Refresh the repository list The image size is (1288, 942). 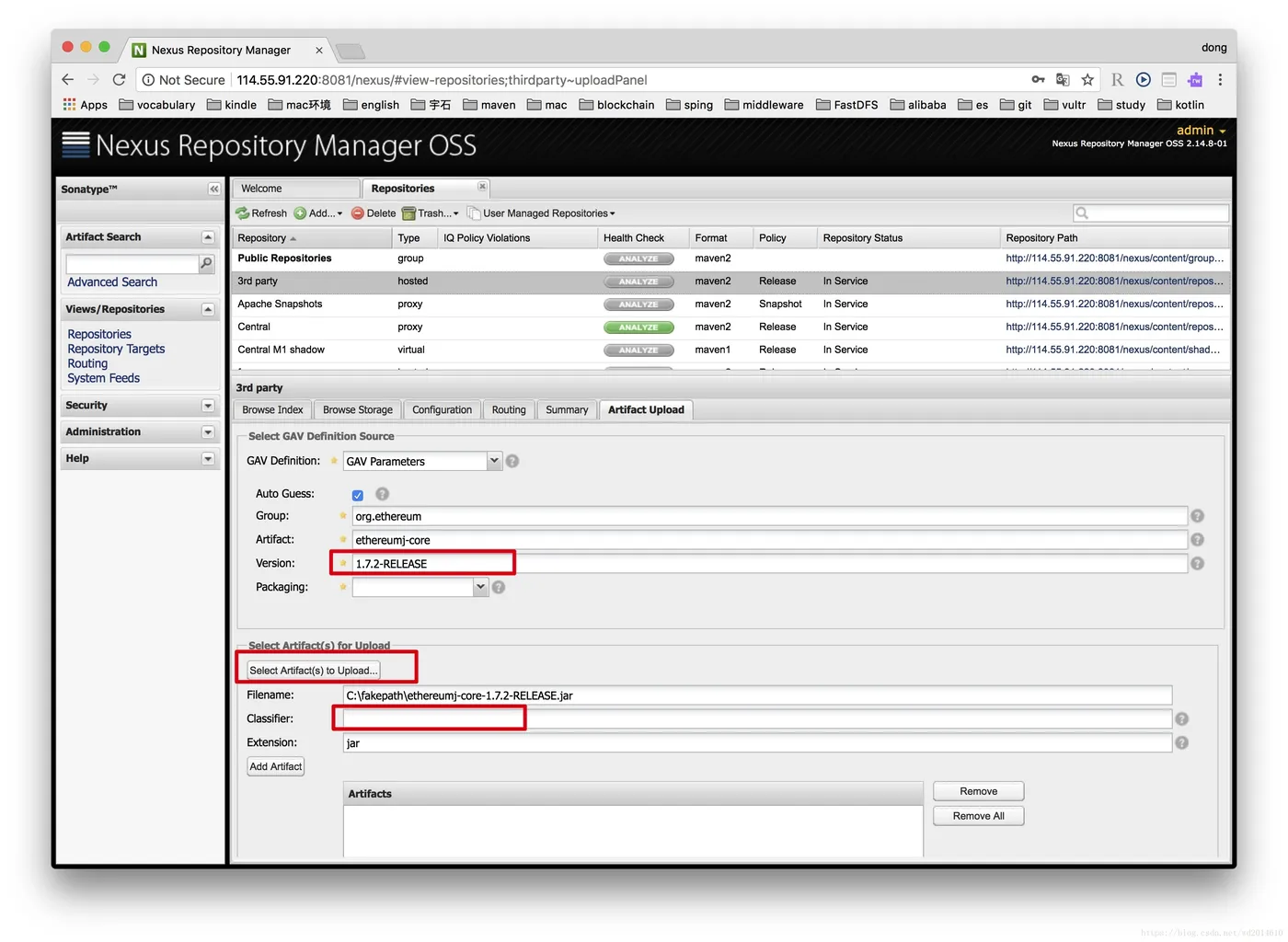pos(261,213)
